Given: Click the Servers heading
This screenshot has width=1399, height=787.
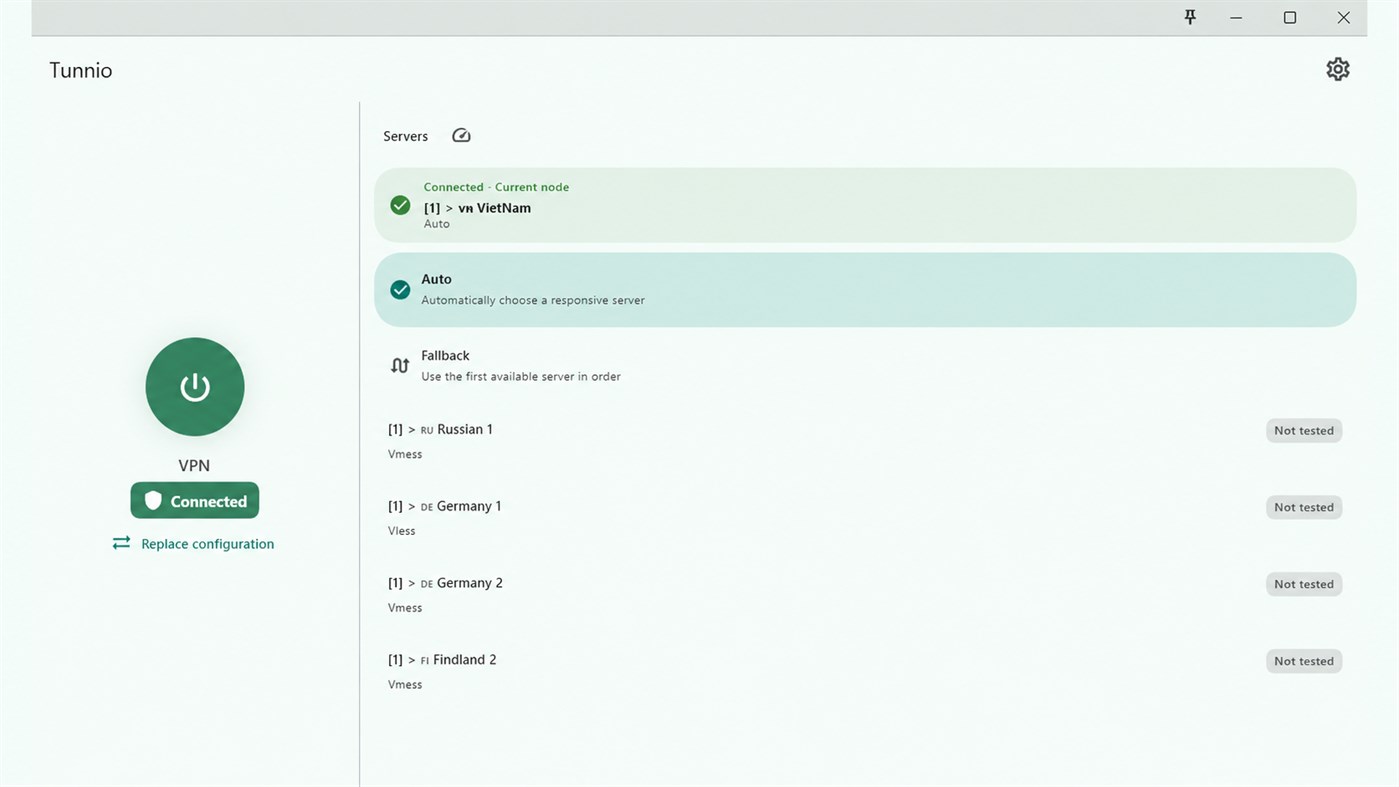Looking at the screenshot, I should [405, 136].
